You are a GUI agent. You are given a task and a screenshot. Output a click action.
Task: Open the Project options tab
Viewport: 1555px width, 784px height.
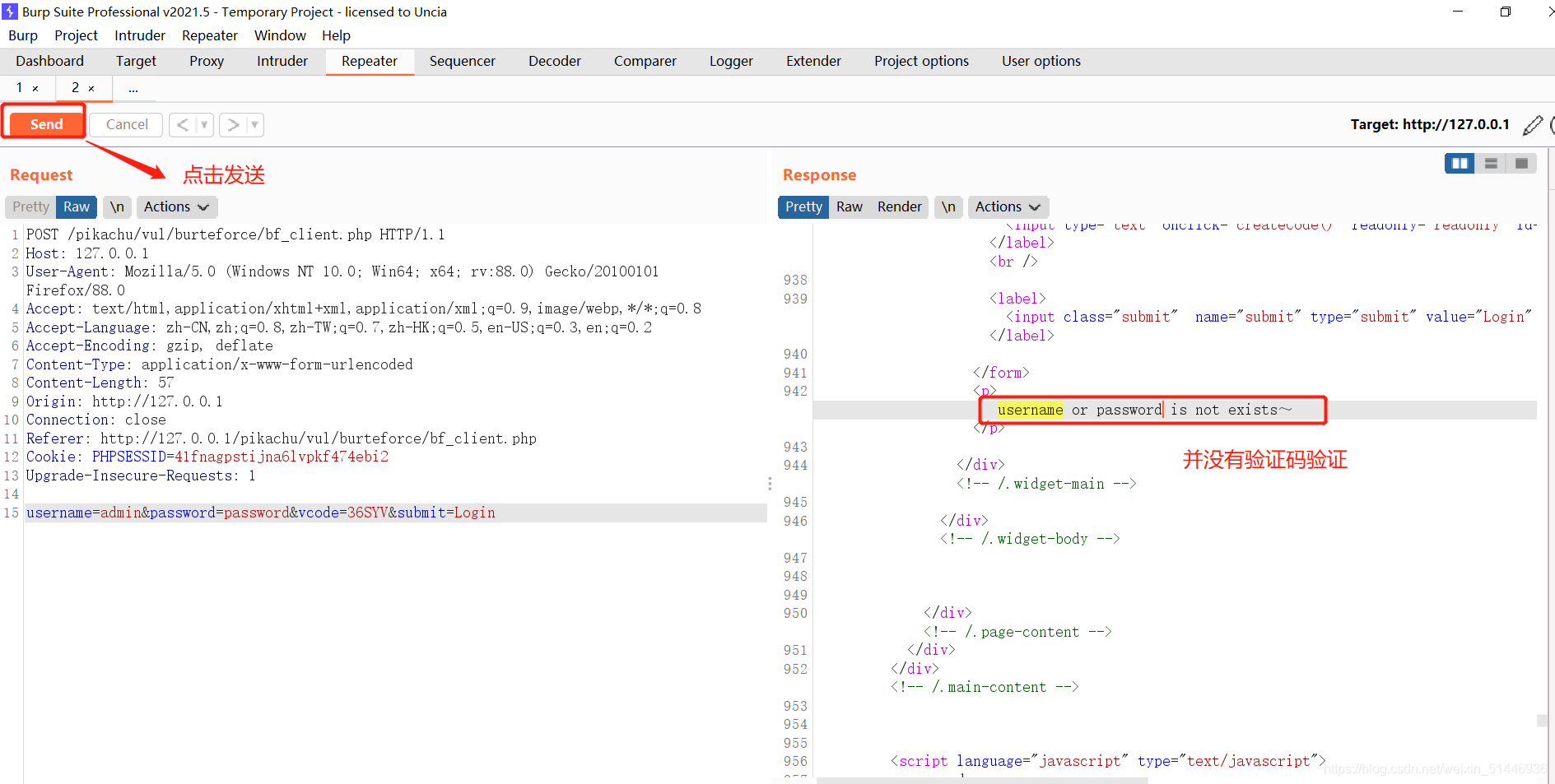point(921,61)
